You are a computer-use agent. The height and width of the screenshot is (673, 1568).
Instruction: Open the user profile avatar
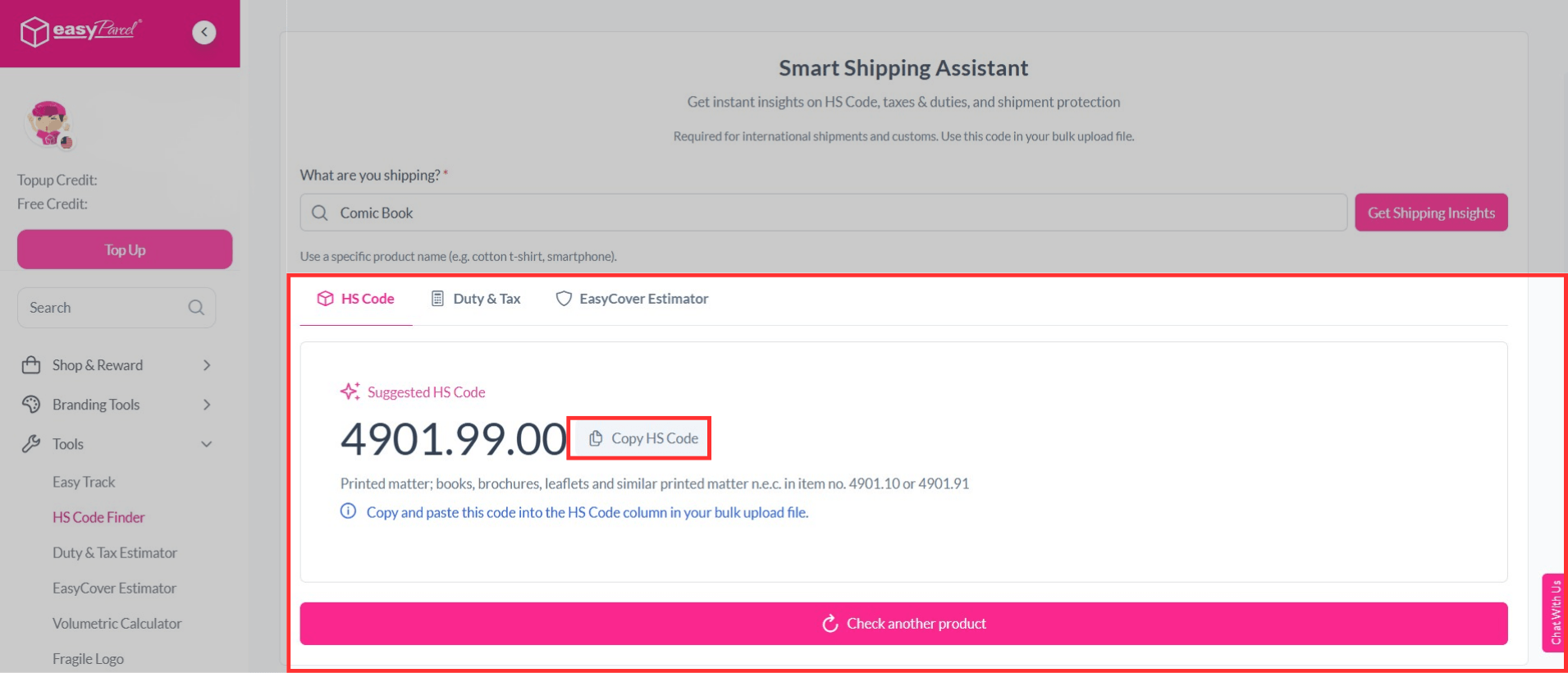click(49, 124)
